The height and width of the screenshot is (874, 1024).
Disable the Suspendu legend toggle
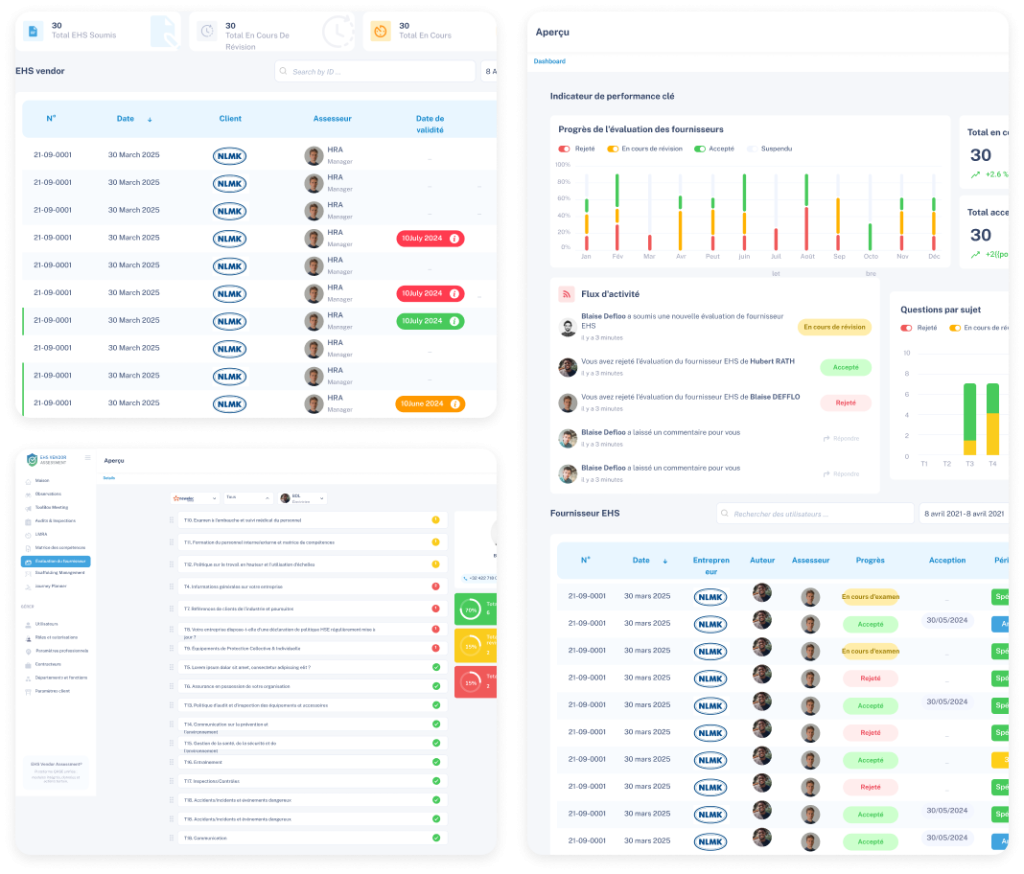(x=751, y=149)
